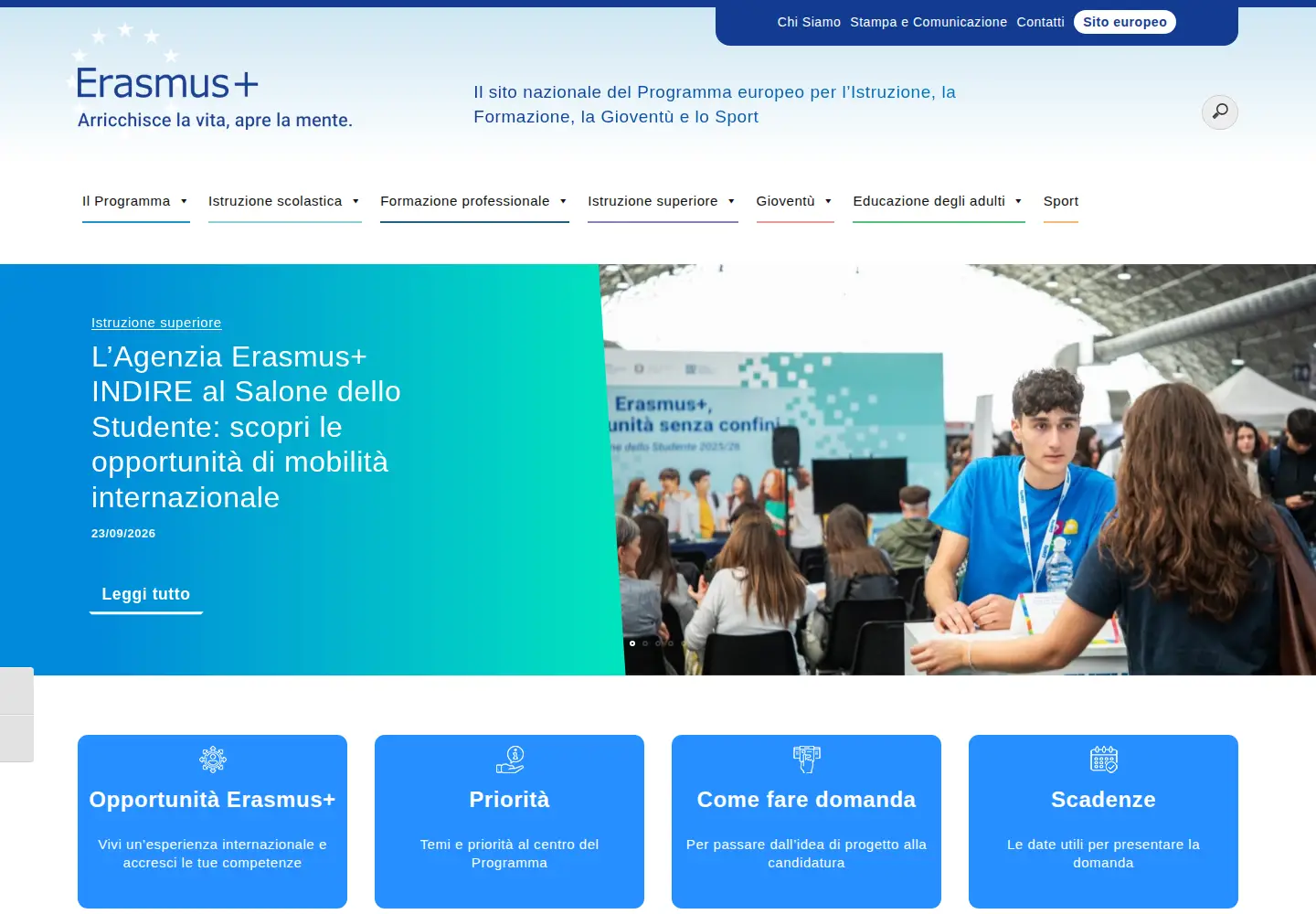The width and height of the screenshot is (1316, 914).
Task: Select the third carousel slide dot
Action: click(658, 643)
